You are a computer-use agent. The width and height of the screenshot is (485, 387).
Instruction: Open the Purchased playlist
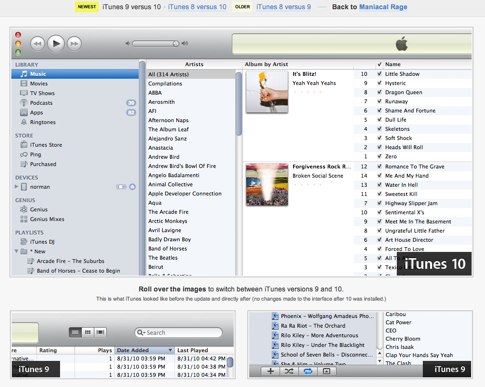point(43,164)
